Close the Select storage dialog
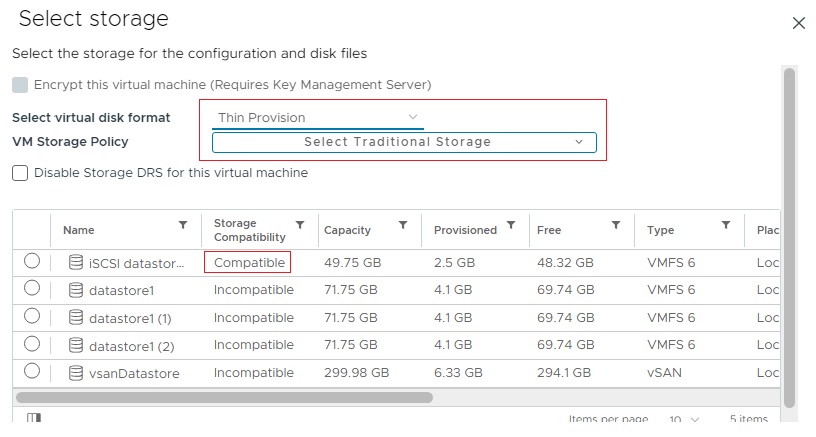Image resolution: width=816 pixels, height=437 pixels. [x=798, y=23]
